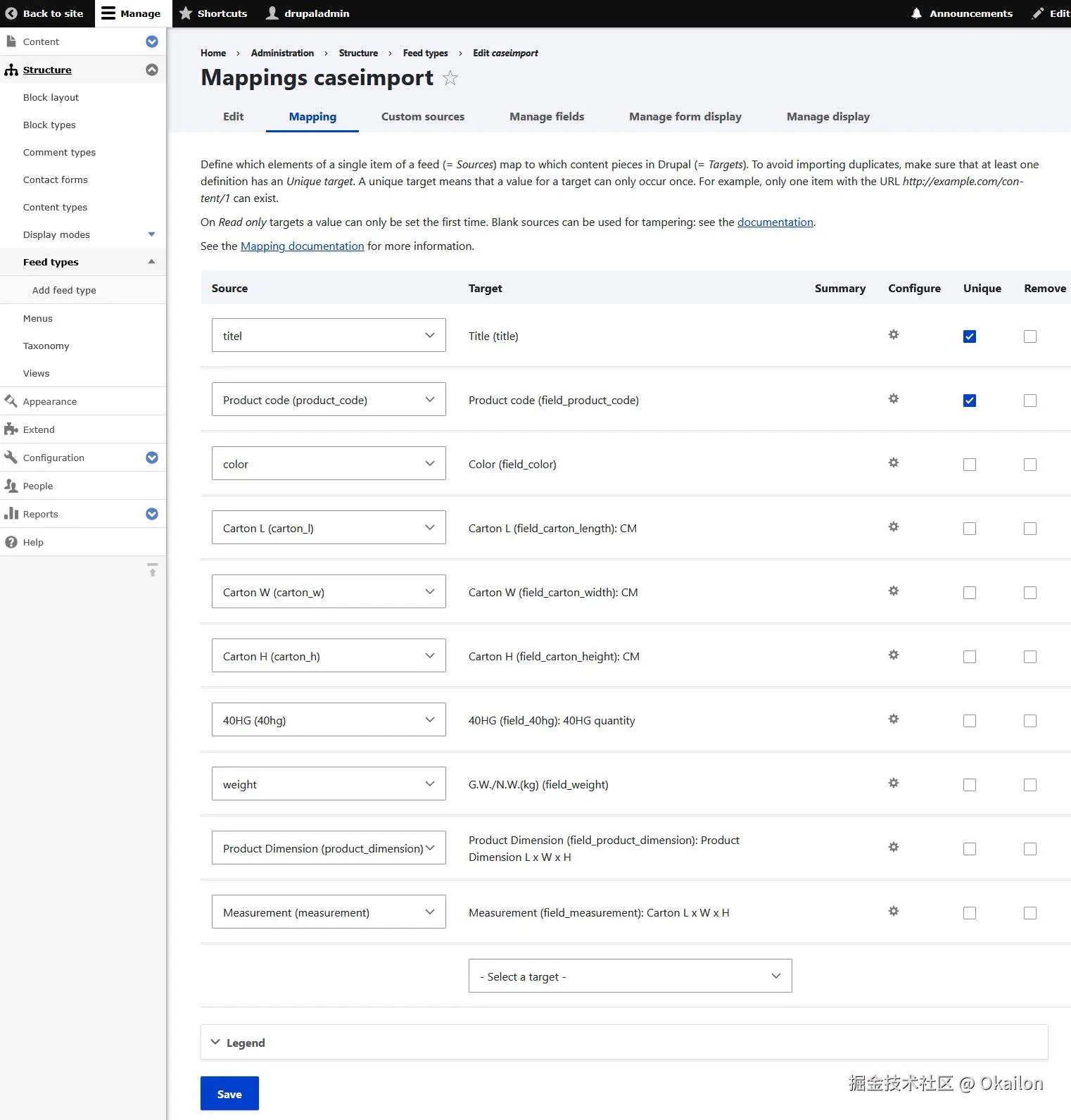Open the 'Select a target' dropdown
1071x1120 pixels.
pos(630,976)
